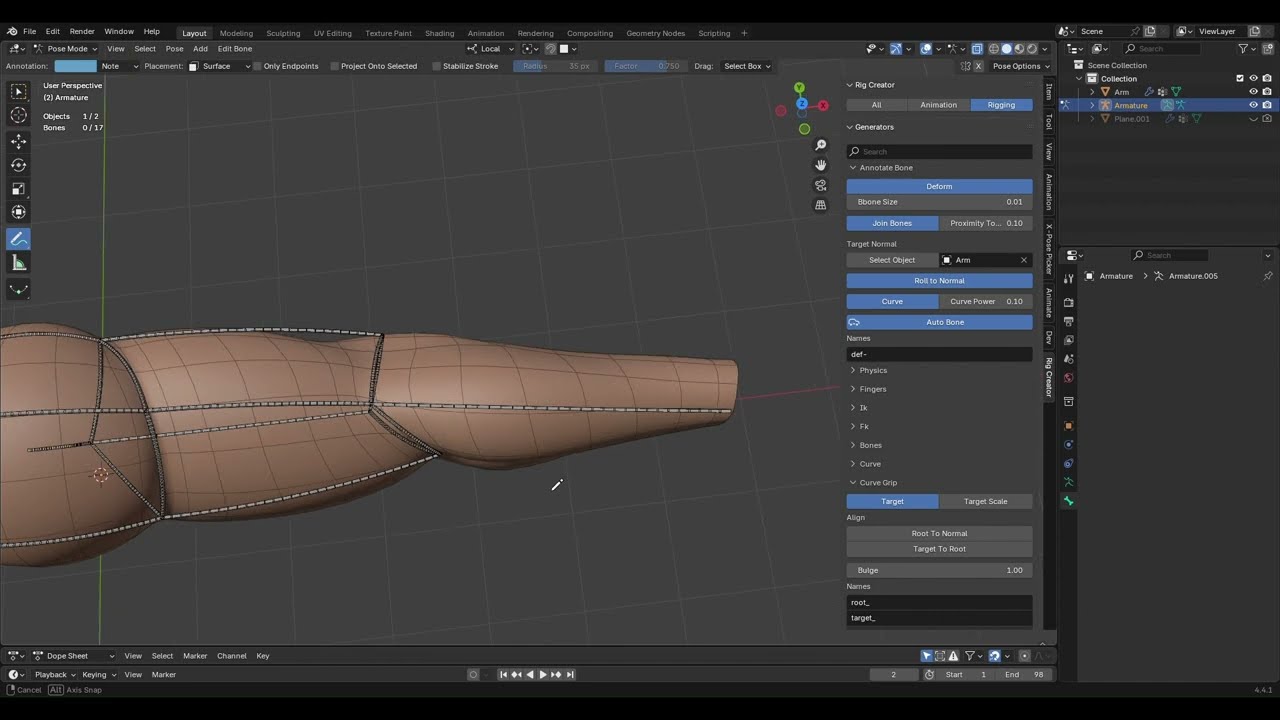Hide the Armature object via eye icon
Screen dimensions: 1280x720
[1253, 105]
